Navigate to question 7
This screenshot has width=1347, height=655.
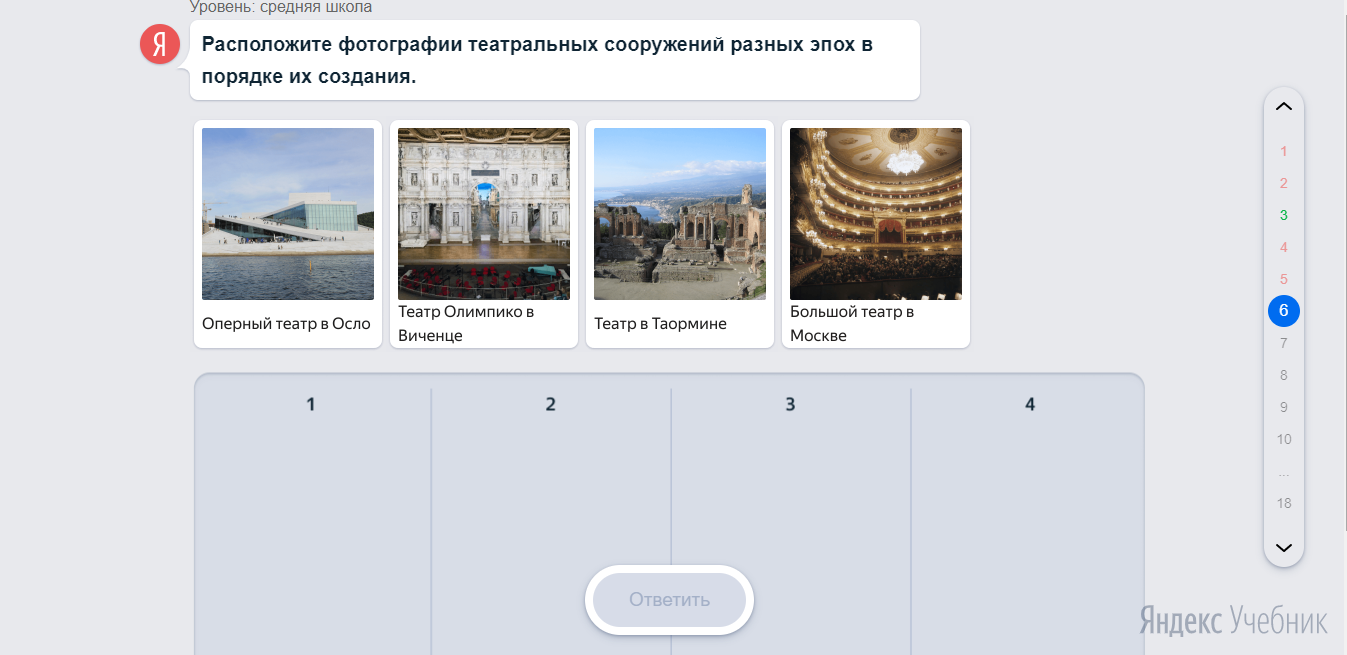(x=1284, y=344)
